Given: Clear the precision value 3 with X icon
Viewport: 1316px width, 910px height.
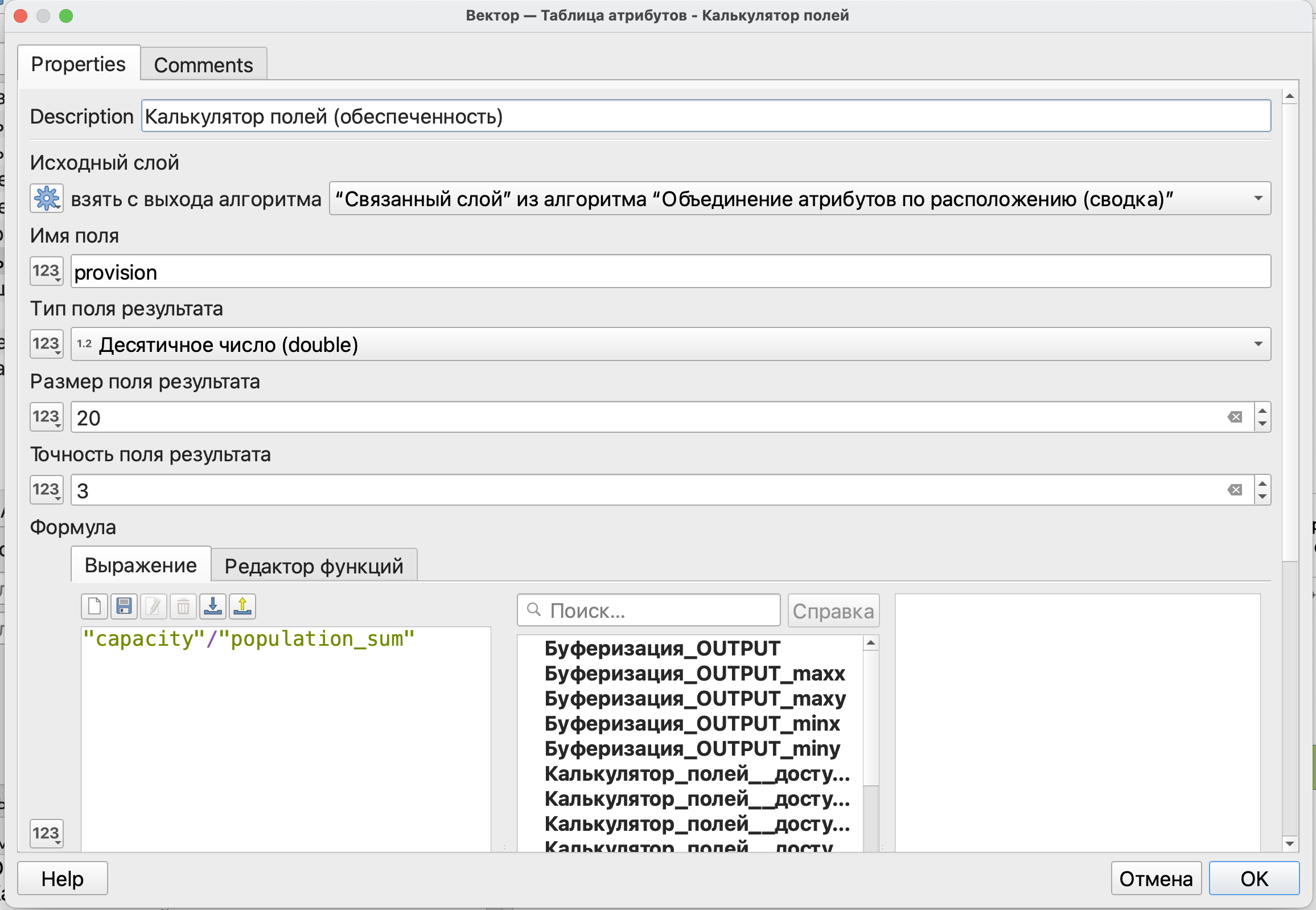Looking at the screenshot, I should (1235, 490).
